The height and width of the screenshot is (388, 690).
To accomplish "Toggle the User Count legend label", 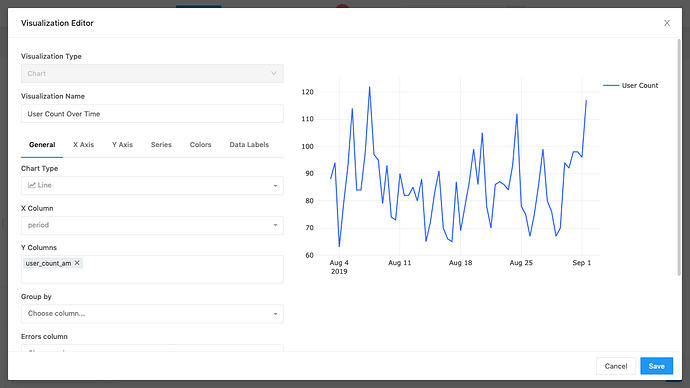I will [640, 85].
